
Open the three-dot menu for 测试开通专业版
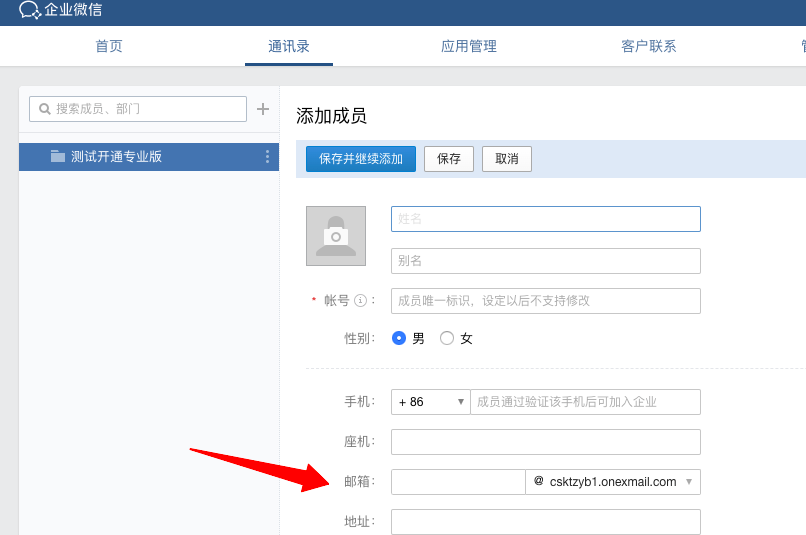click(267, 157)
